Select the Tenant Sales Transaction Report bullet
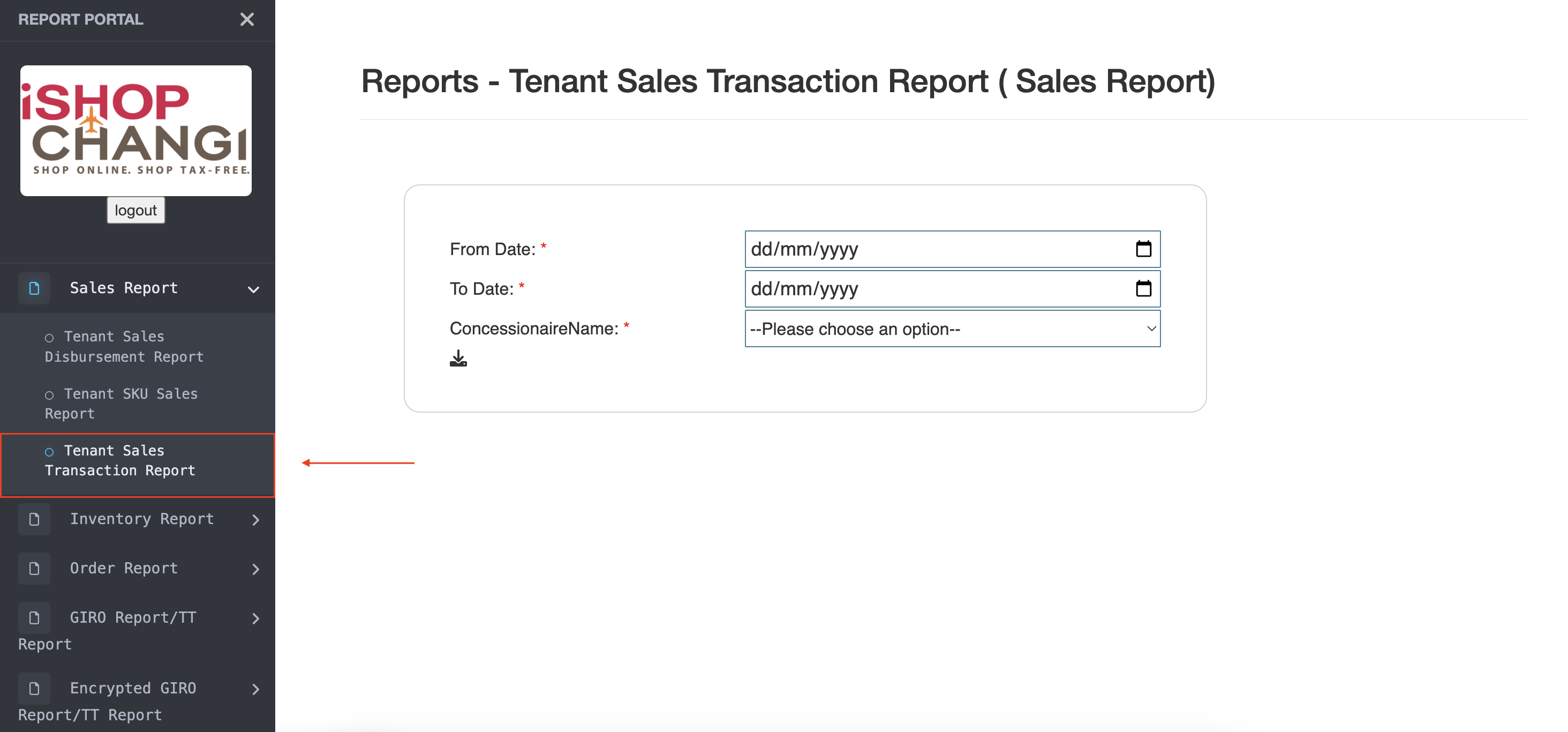The width and height of the screenshot is (1568, 732). 49,452
